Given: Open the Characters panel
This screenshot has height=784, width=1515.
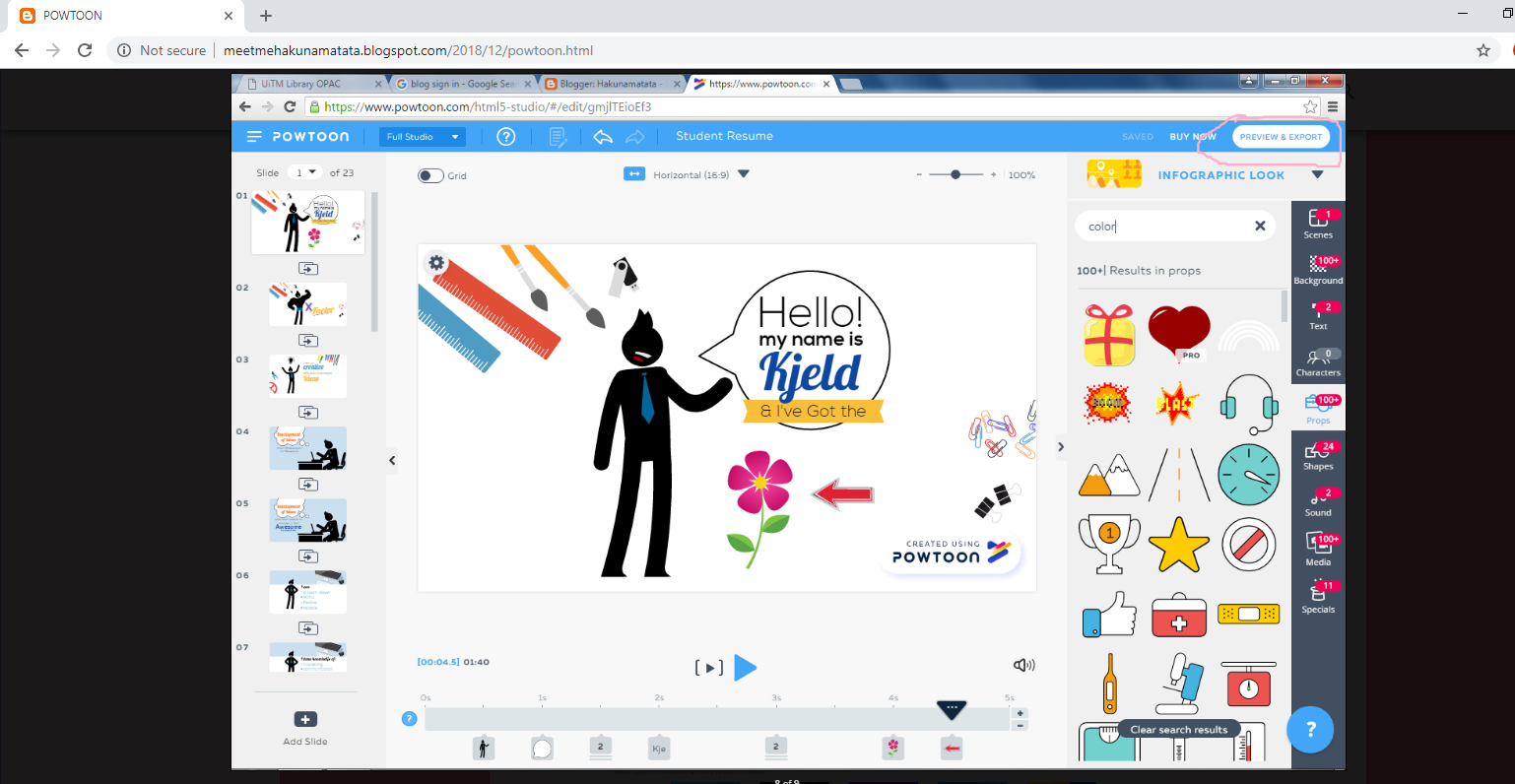Looking at the screenshot, I should click(1318, 362).
